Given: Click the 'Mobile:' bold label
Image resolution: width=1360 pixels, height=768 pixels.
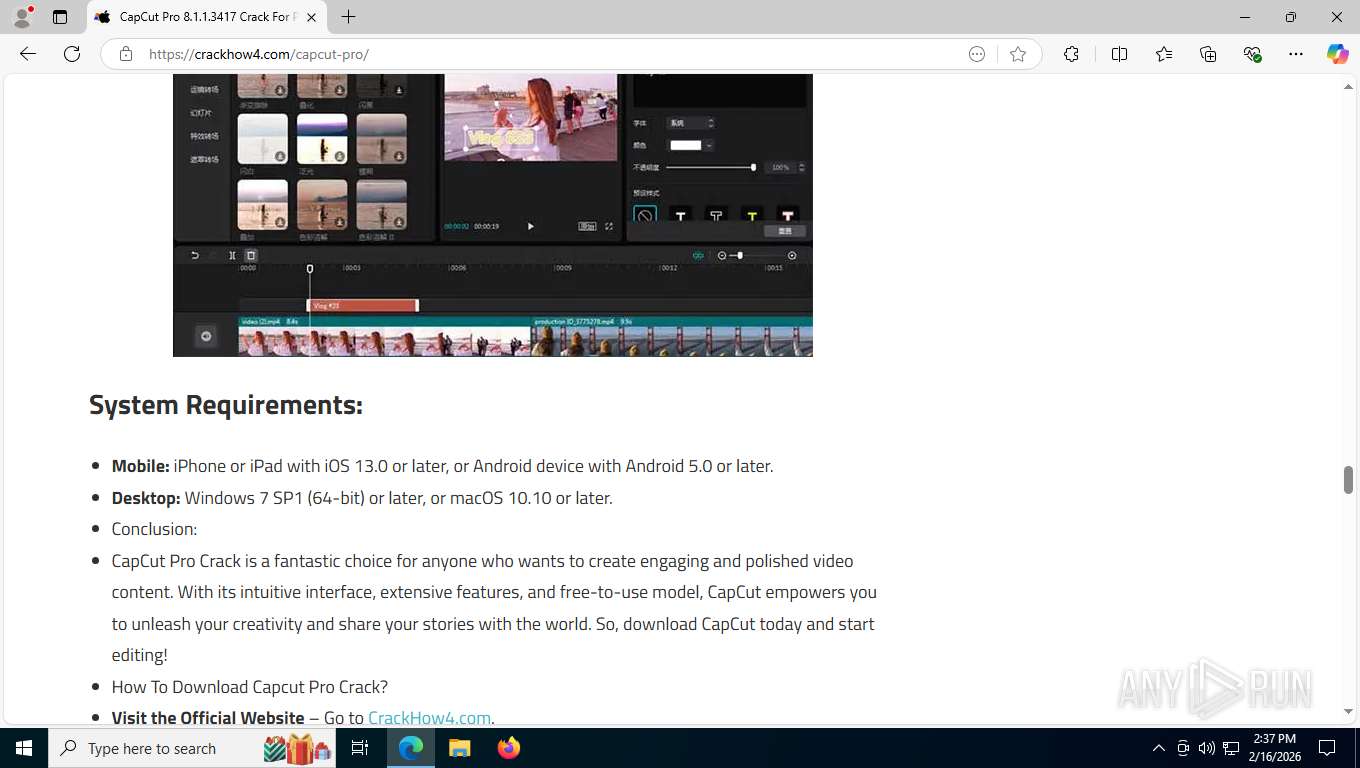Looking at the screenshot, I should pyautogui.click(x=140, y=466).
